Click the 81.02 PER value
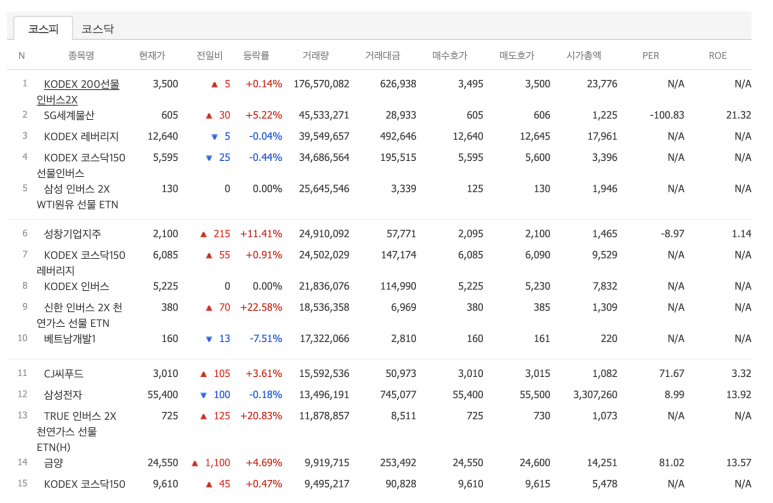773x503 pixels. [x=671, y=463]
